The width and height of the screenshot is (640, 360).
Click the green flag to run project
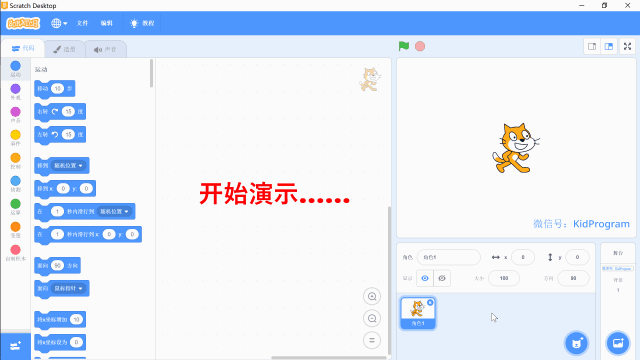pyautogui.click(x=404, y=46)
